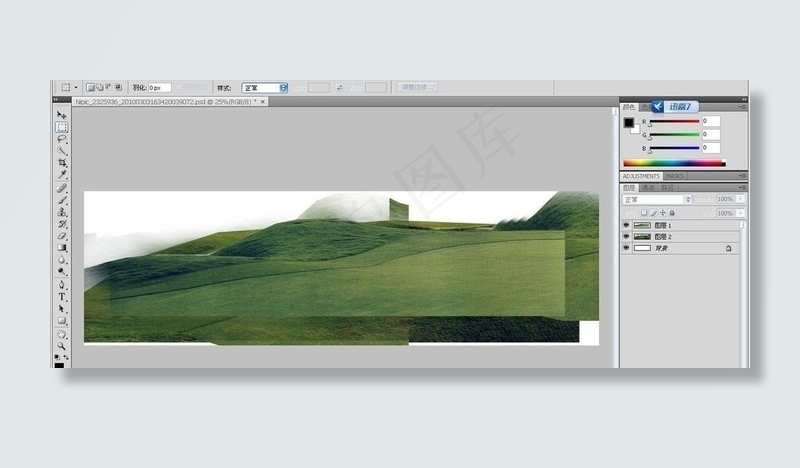The image size is (800, 468).
Task: Click the green G color slider
Action: [x=674, y=135]
